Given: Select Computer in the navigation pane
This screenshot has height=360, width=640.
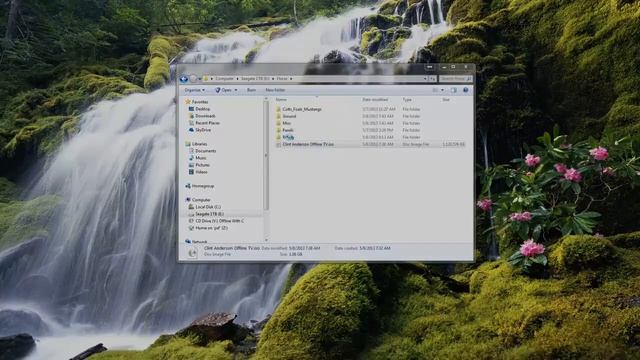Looking at the screenshot, I should coord(198,200).
